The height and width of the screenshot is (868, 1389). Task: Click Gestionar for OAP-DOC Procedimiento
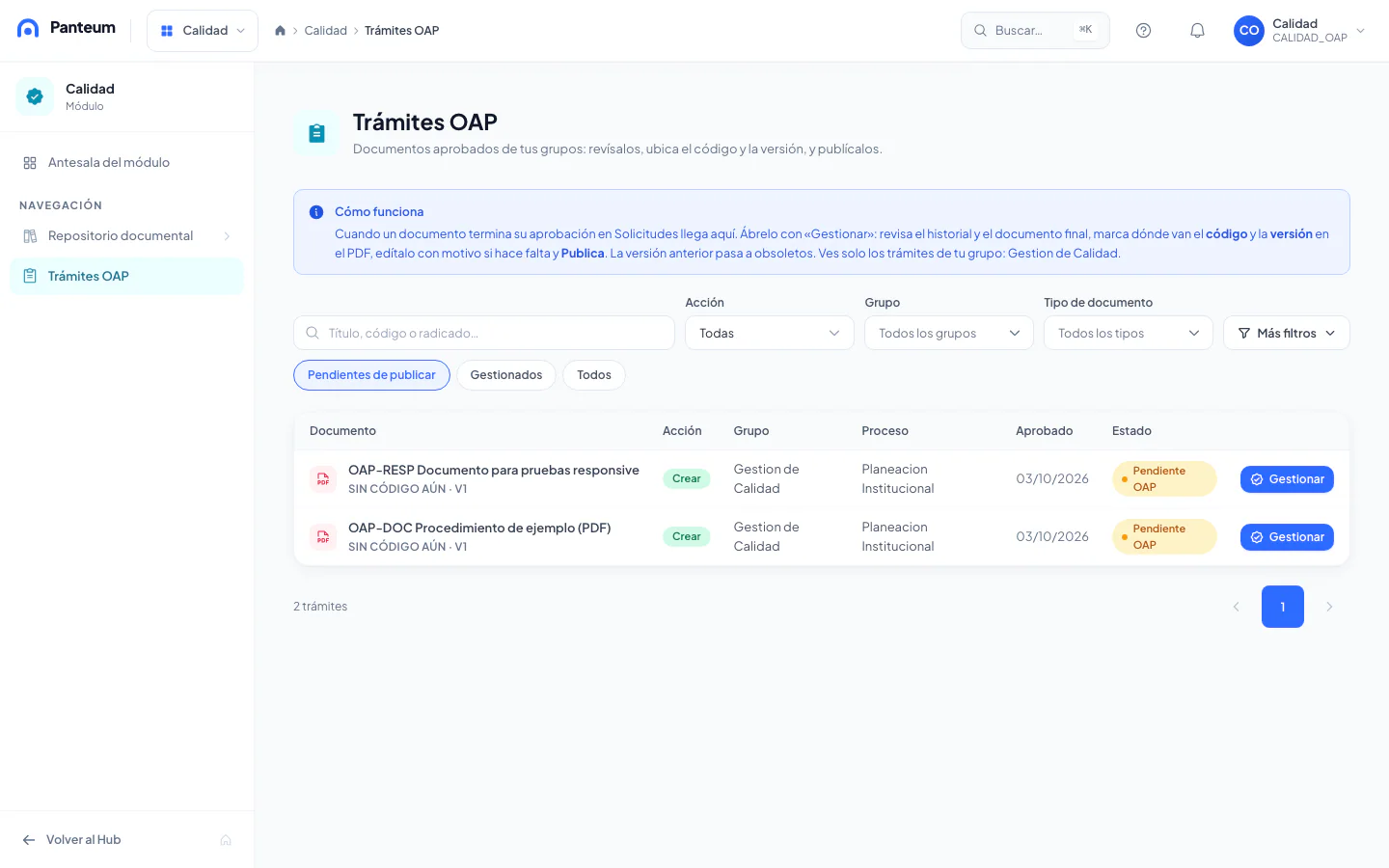pyautogui.click(x=1287, y=537)
